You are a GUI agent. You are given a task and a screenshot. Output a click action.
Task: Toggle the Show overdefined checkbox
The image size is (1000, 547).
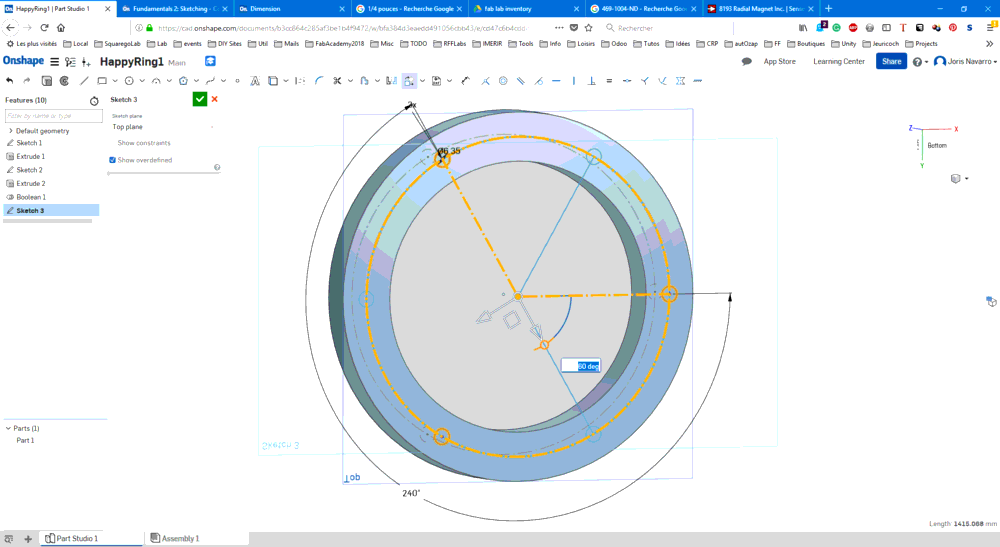112,160
